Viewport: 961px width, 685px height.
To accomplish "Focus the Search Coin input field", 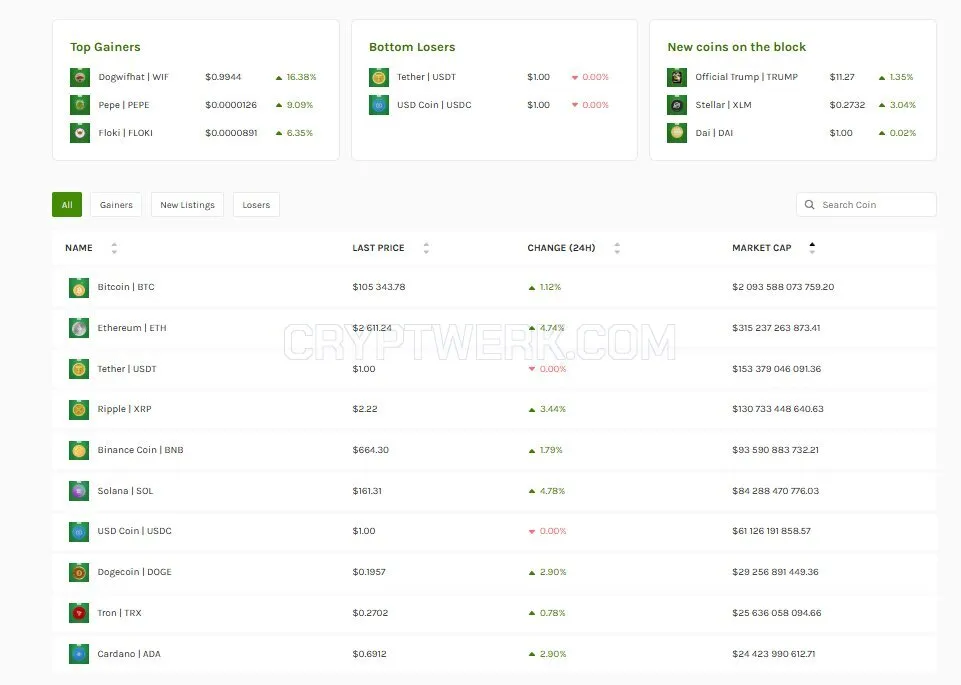I will [866, 205].
